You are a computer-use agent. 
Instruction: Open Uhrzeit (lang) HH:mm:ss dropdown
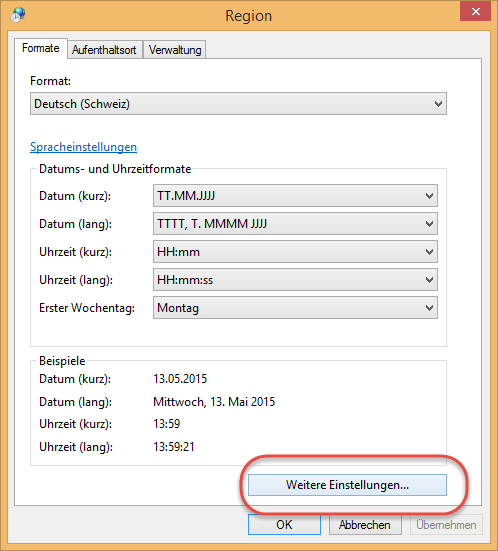tap(295, 280)
